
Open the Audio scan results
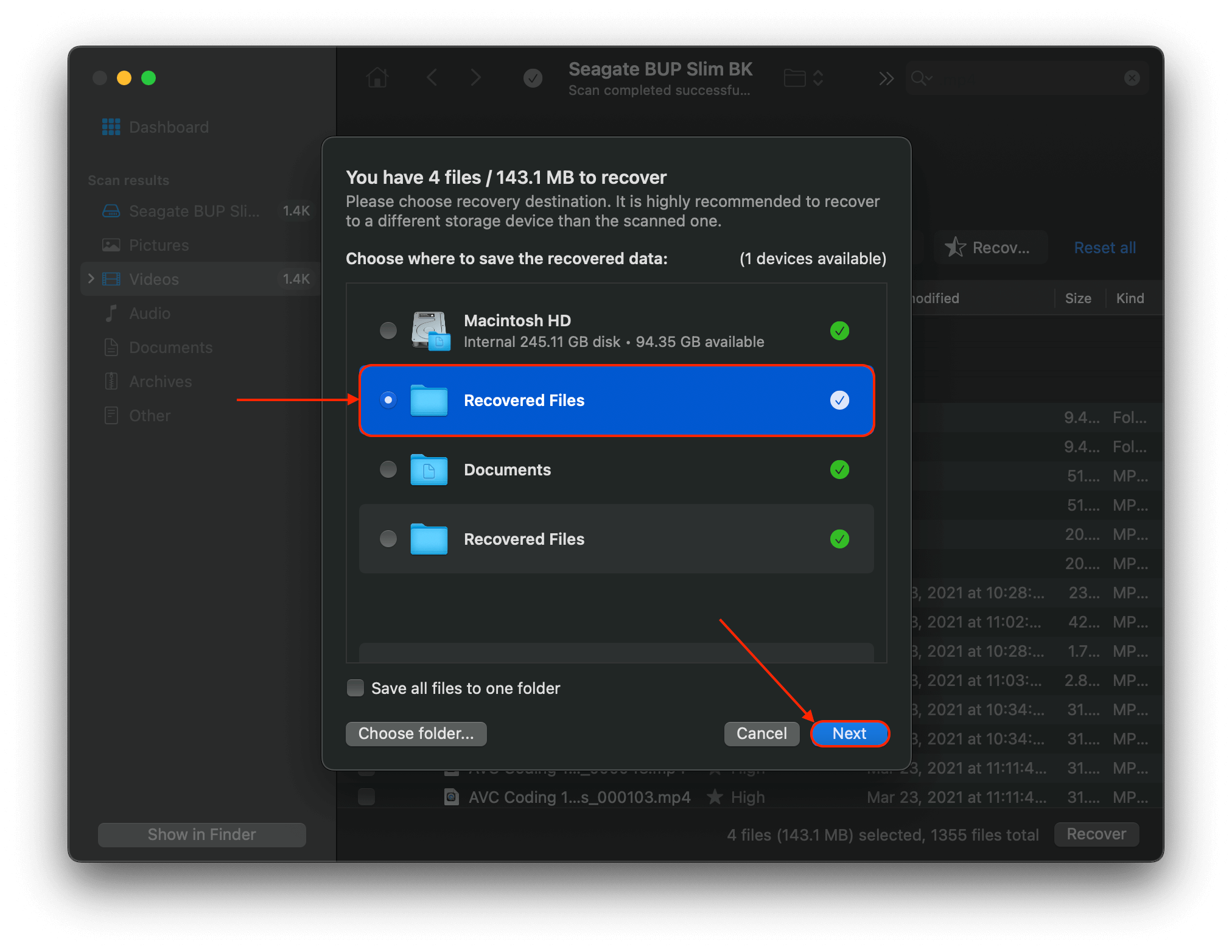(149, 313)
